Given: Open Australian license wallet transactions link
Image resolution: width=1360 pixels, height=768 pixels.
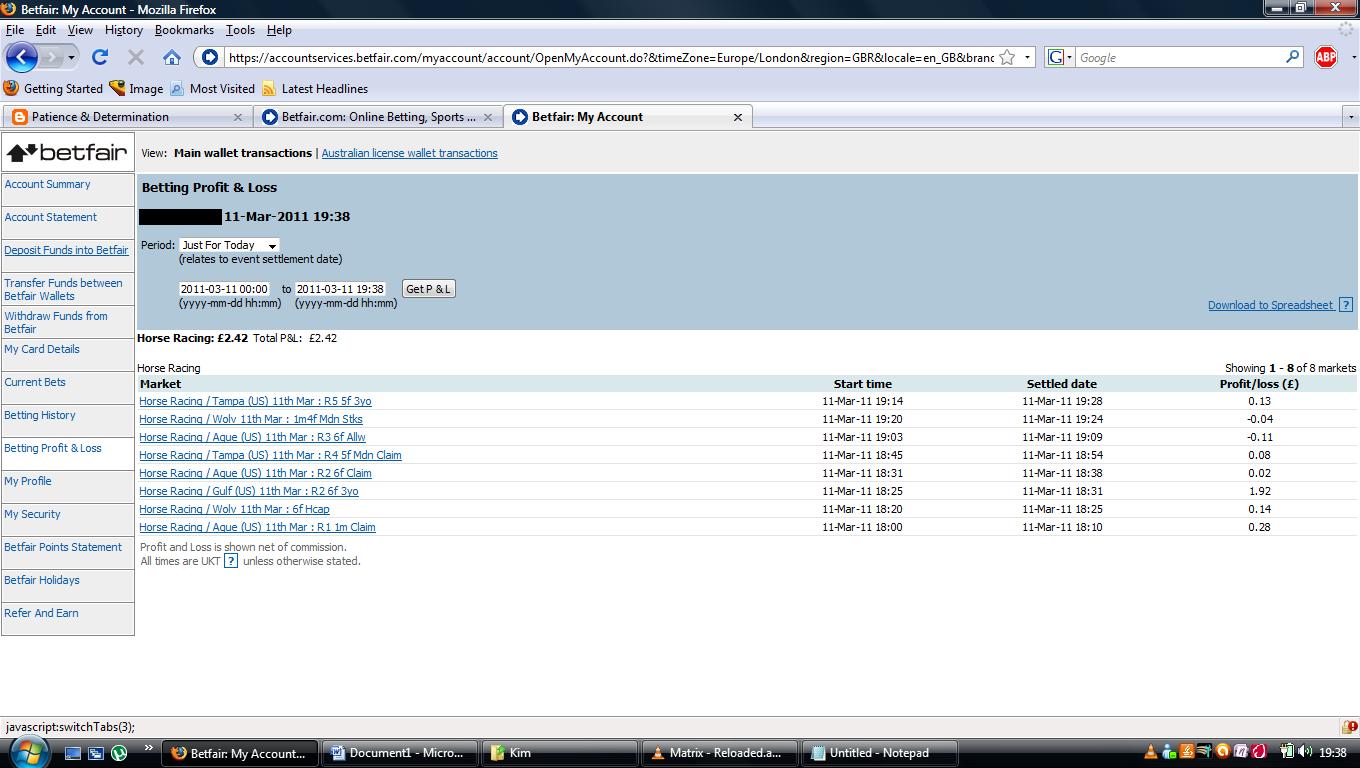Looking at the screenshot, I should tap(409, 153).
